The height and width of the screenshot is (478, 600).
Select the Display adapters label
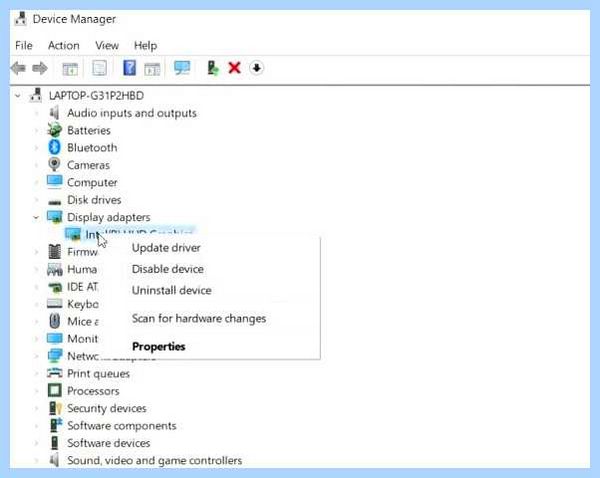coord(109,217)
